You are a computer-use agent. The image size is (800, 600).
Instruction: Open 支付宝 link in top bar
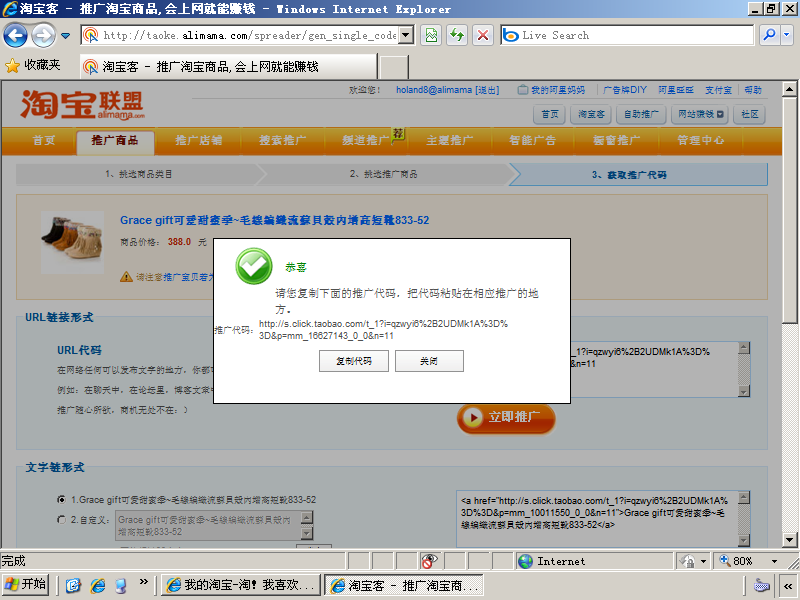(718, 90)
